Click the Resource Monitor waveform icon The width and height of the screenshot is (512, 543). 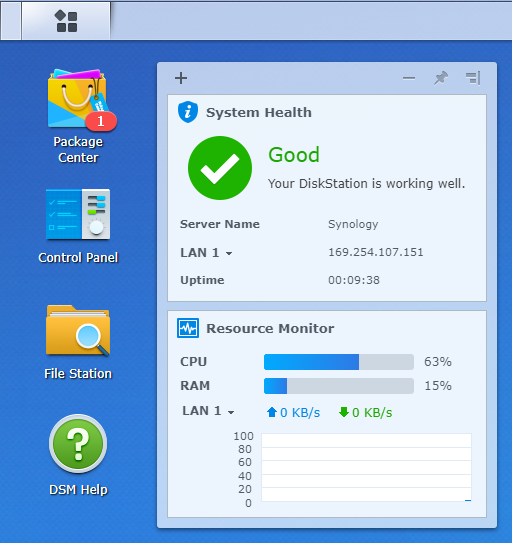(x=188, y=328)
